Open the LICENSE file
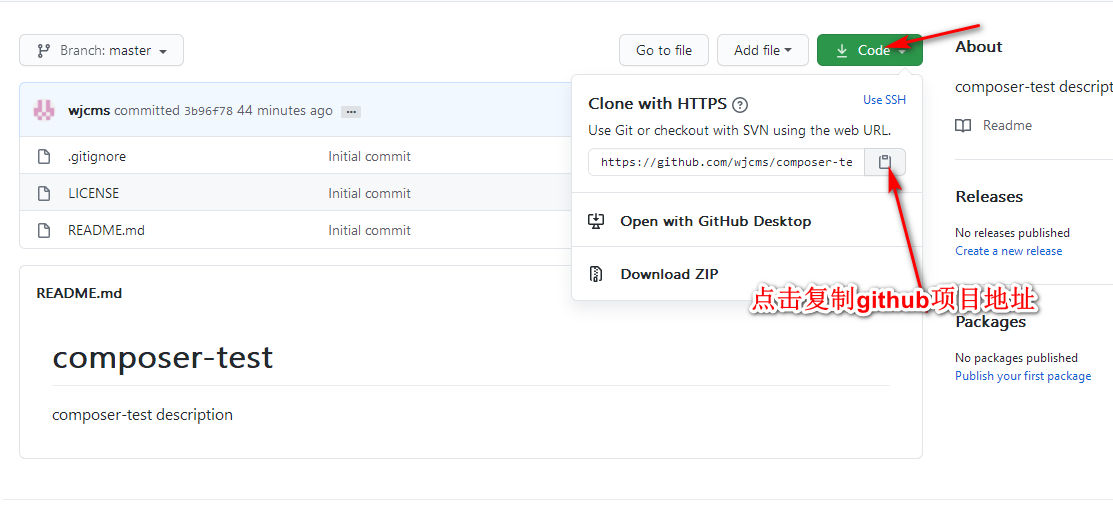1113x508 pixels. (94, 193)
